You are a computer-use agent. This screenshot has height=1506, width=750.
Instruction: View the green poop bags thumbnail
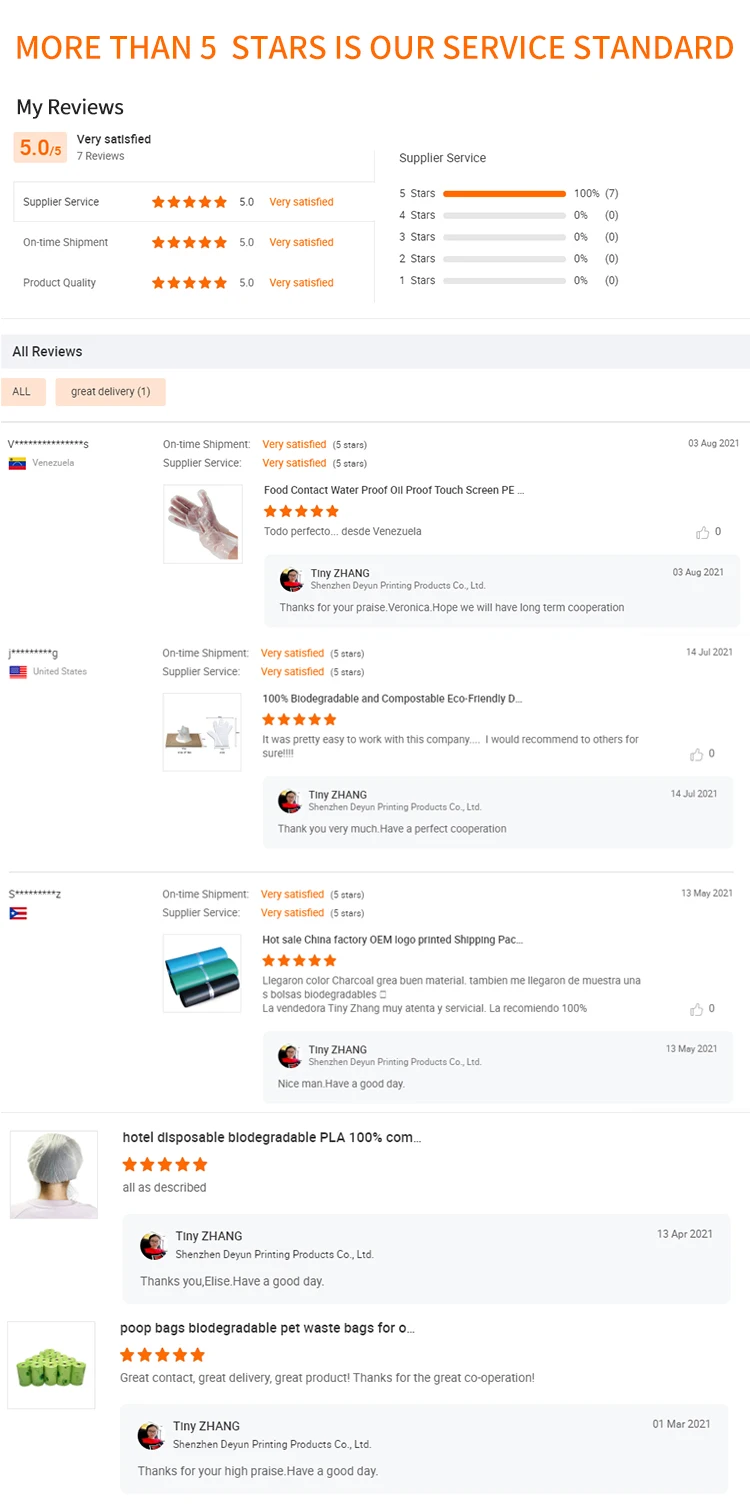coord(52,1365)
